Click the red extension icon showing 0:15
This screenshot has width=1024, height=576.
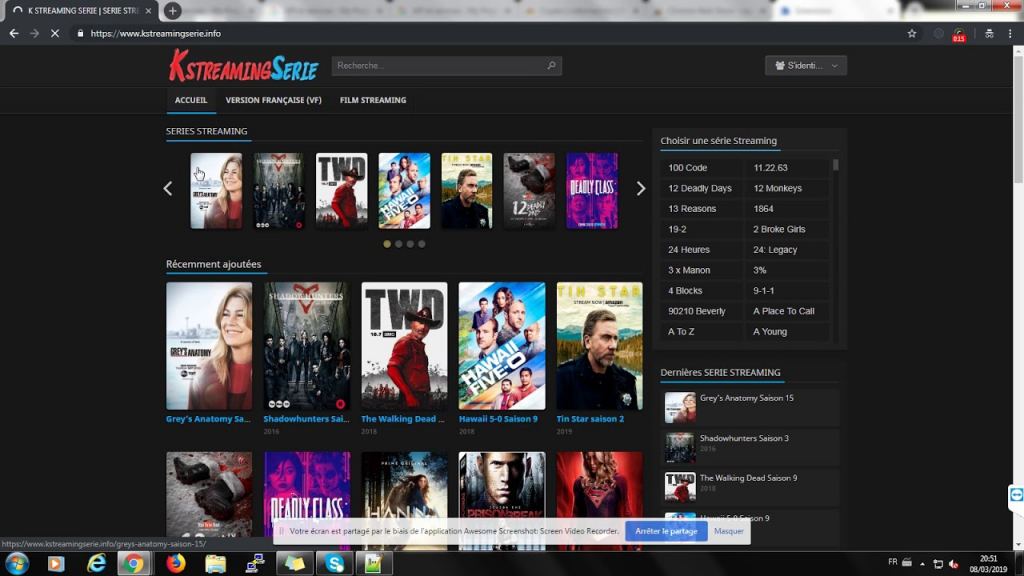(x=959, y=35)
